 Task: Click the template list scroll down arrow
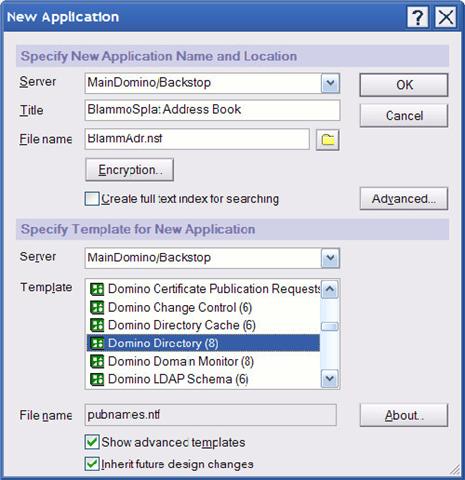[330, 379]
